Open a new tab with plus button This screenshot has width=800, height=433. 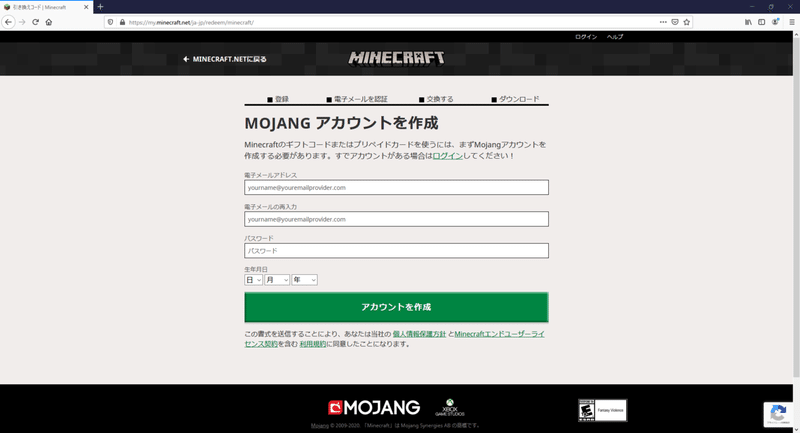[101, 7]
